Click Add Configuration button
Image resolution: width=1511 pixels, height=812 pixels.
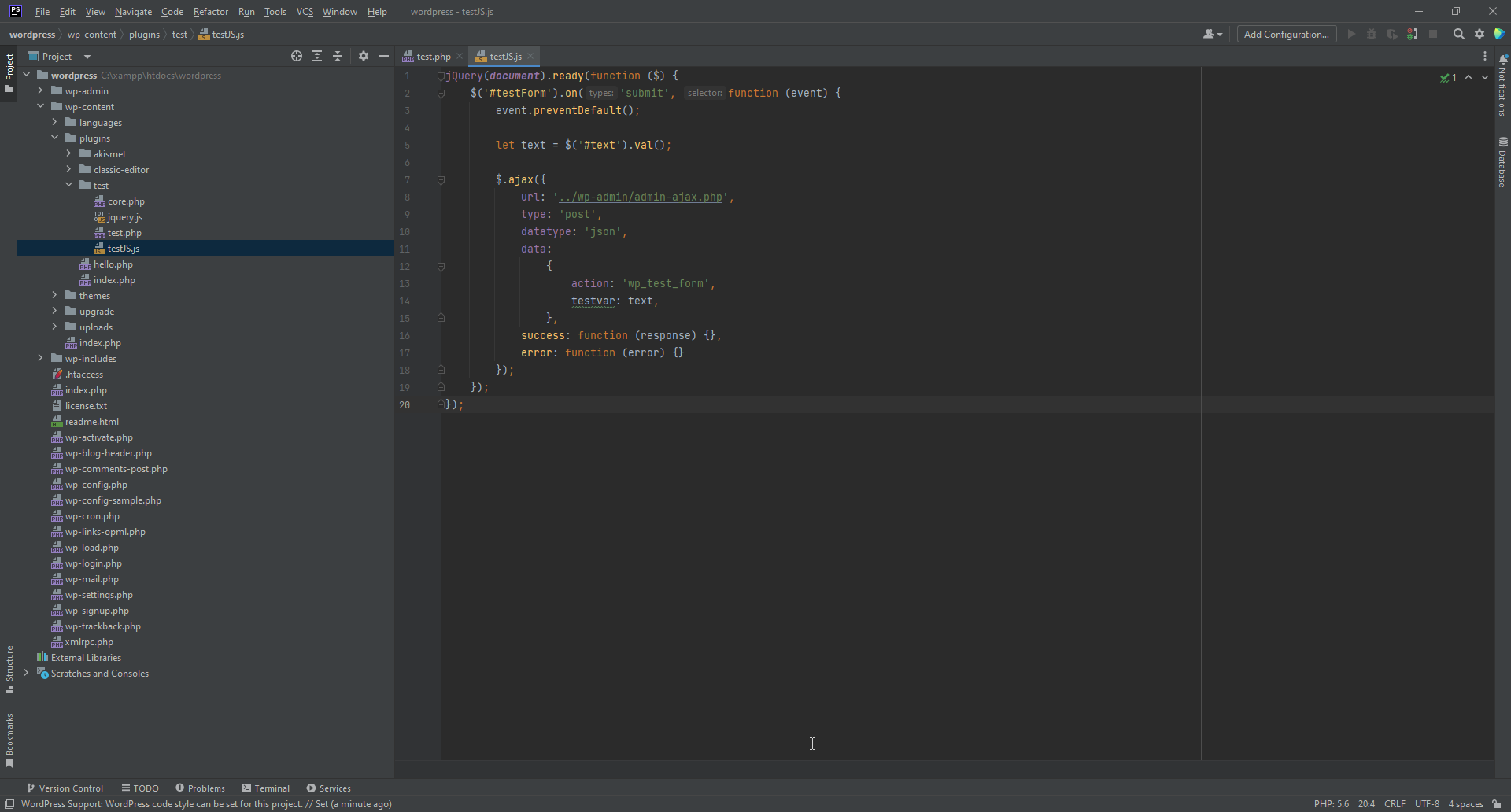1287,34
